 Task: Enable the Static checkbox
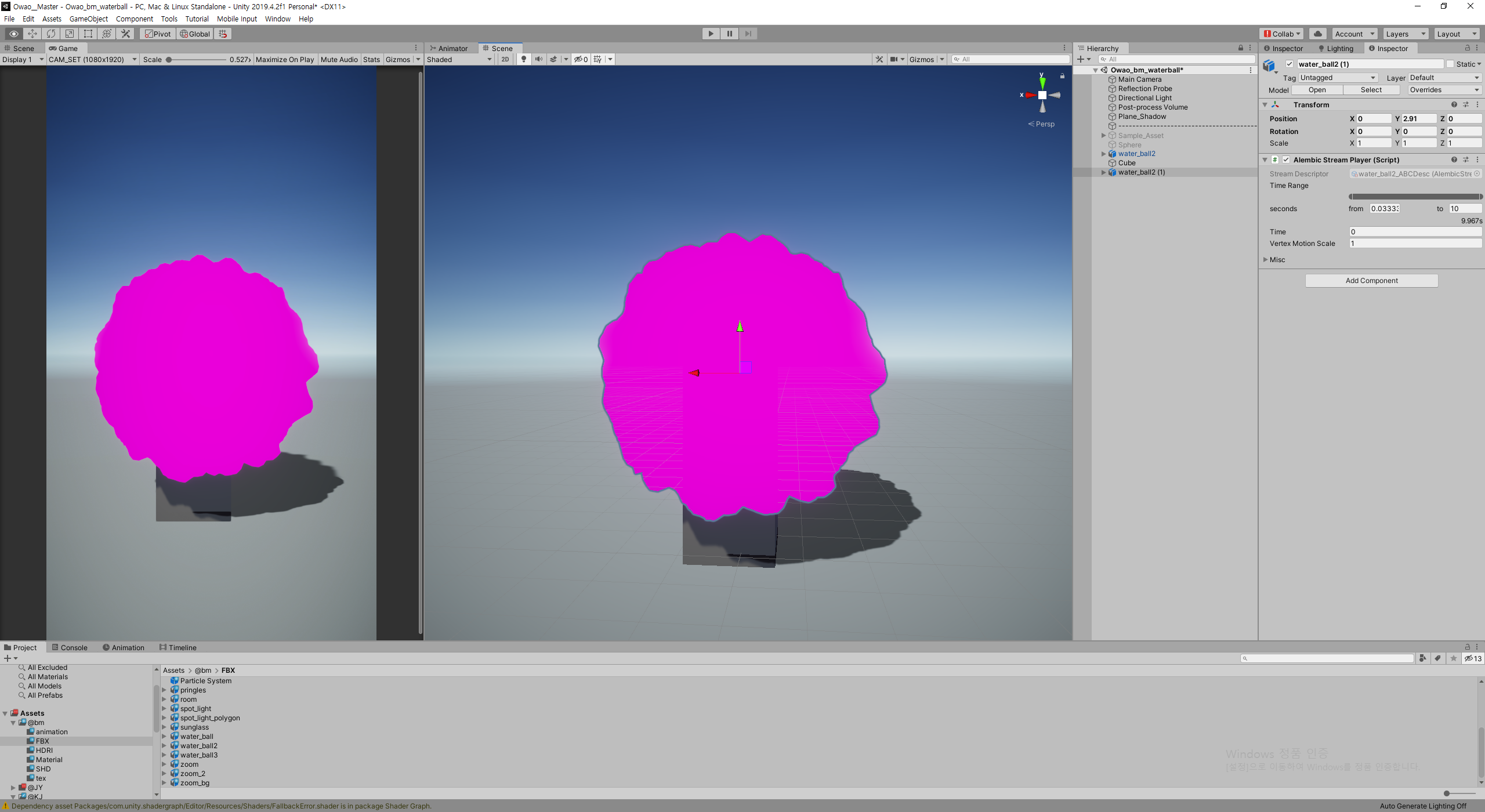1450,64
